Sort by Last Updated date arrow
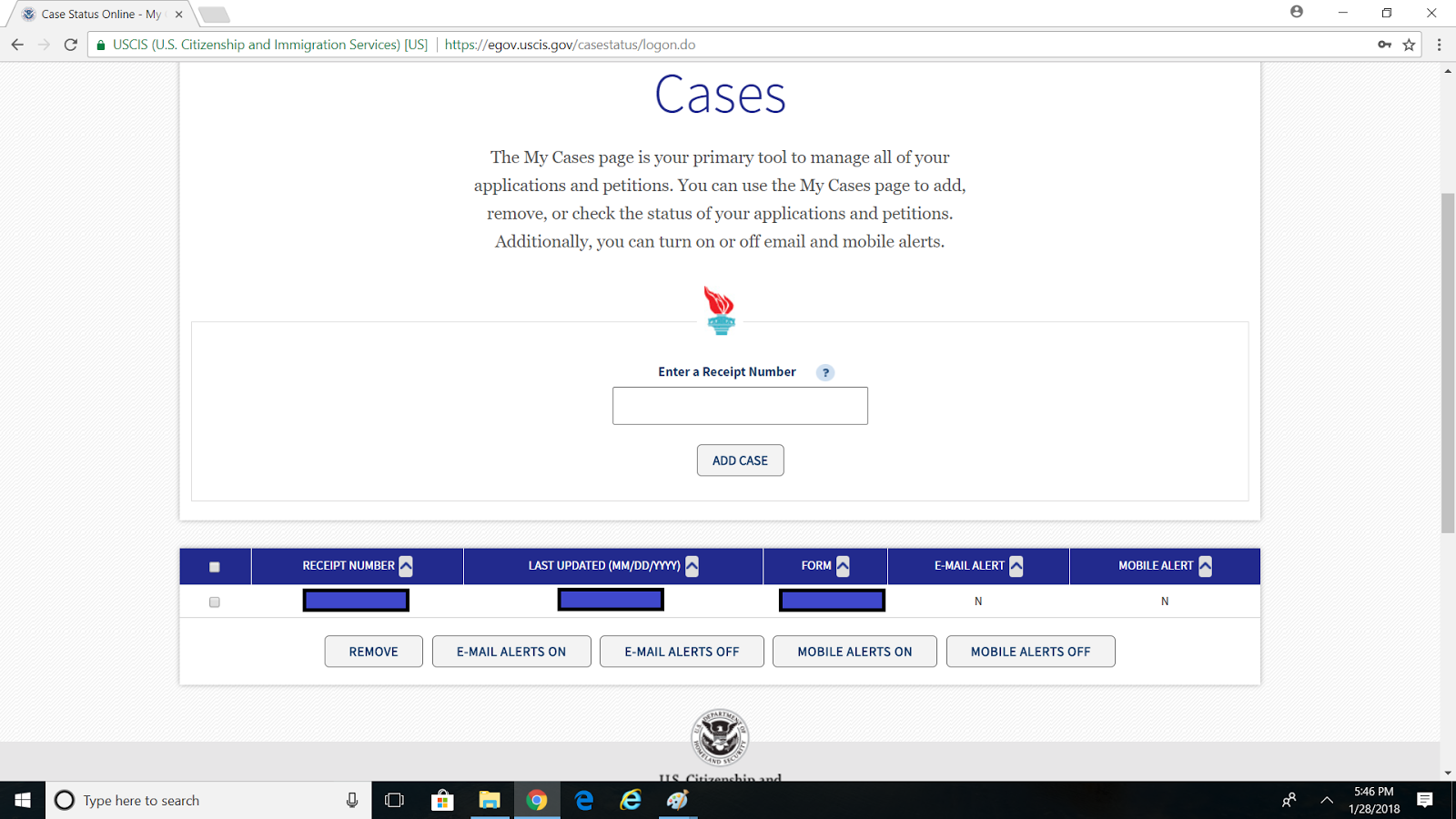Screen dimensions: 1456x819 tap(692, 566)
